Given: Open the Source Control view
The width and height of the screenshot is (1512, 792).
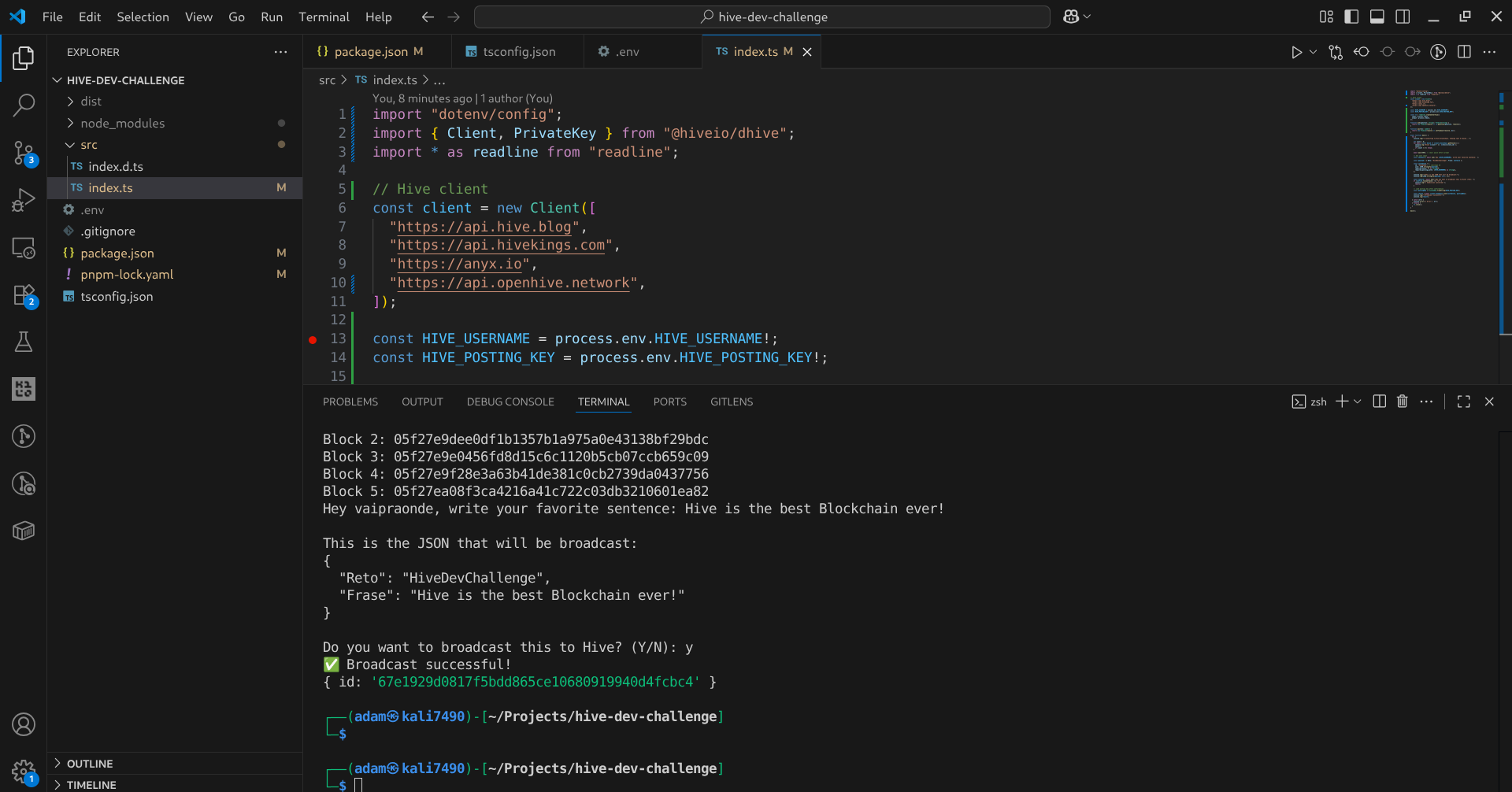Looking at the screenshot, I should pyautogui.click(x=24, y=153).
